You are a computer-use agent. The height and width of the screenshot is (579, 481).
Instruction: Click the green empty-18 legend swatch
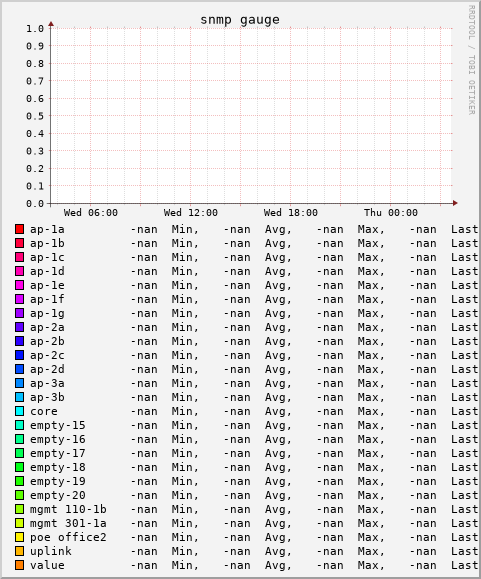[x=20, y=467]
